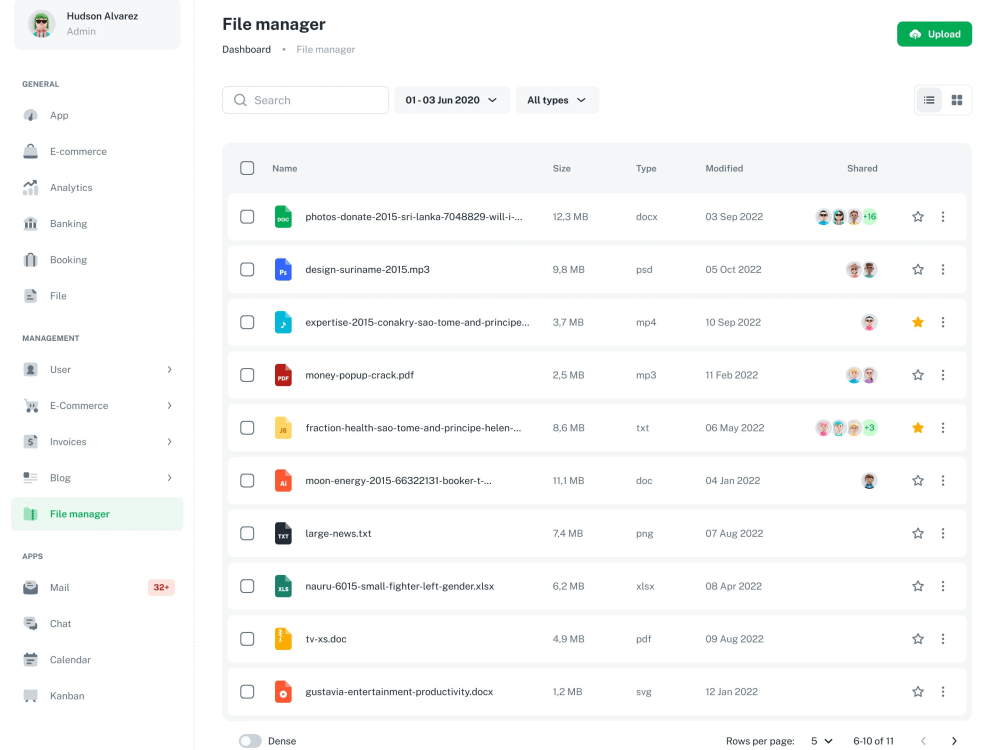Open more options for design-suriname-2015.mp3
Screen dimensions: 1000x750
[943, 270]
